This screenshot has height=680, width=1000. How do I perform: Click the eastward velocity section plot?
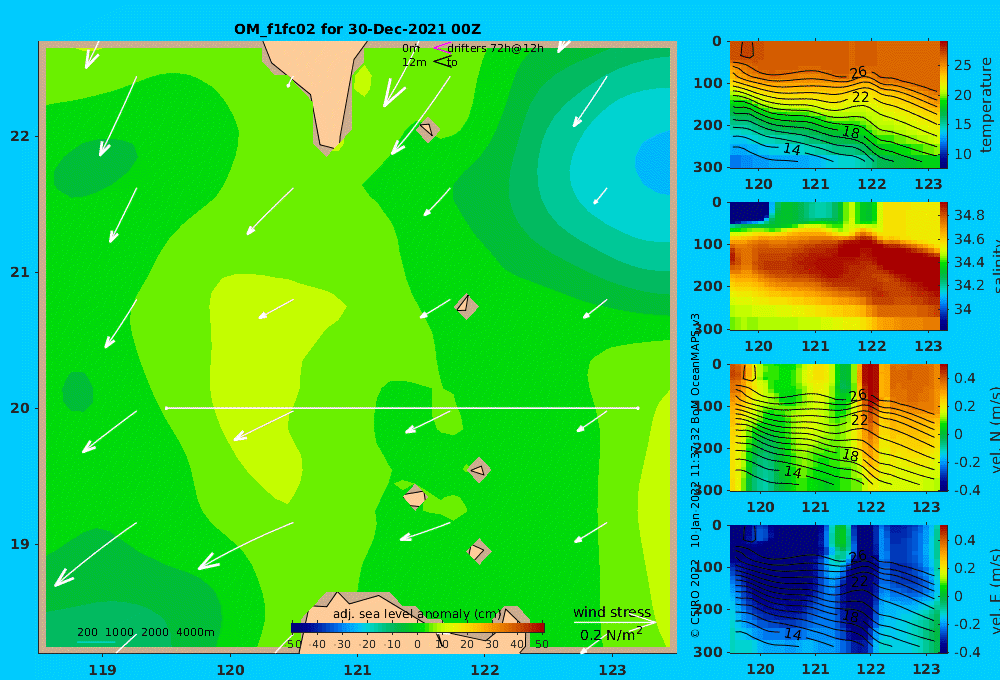[834, 589]
